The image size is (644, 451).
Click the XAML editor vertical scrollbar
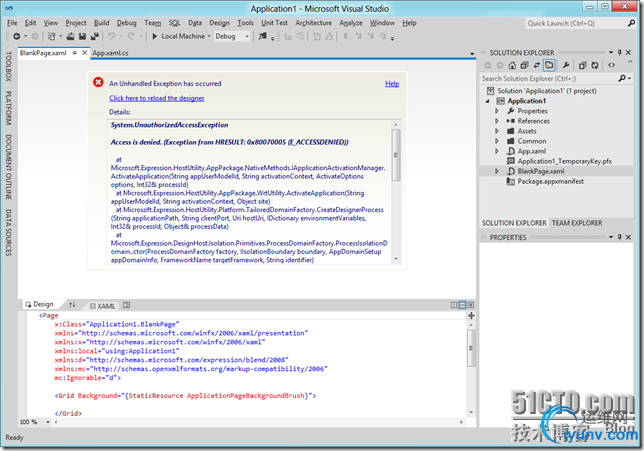[471, 347]
